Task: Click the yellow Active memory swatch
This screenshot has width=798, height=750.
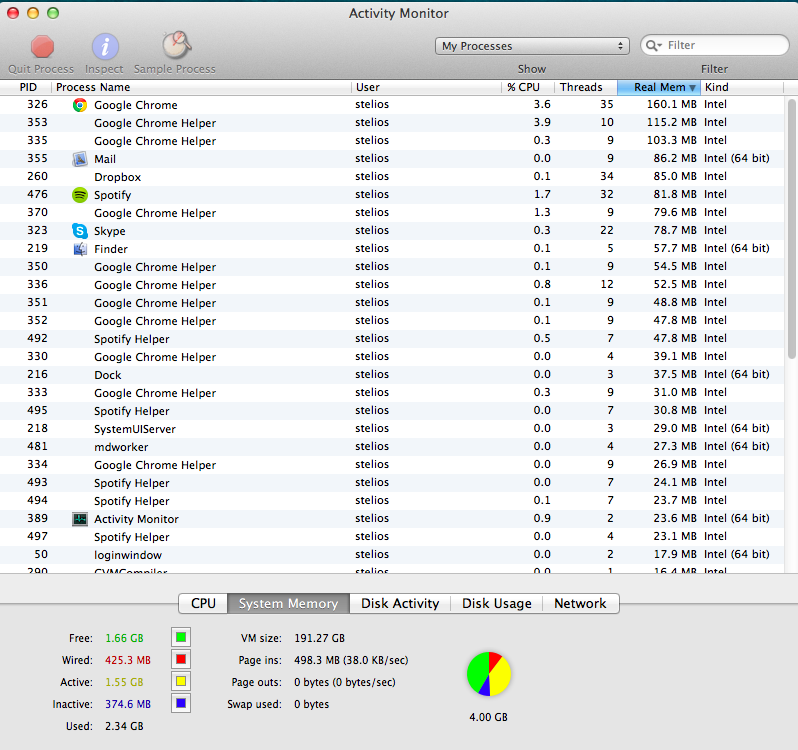Action: 181,681
